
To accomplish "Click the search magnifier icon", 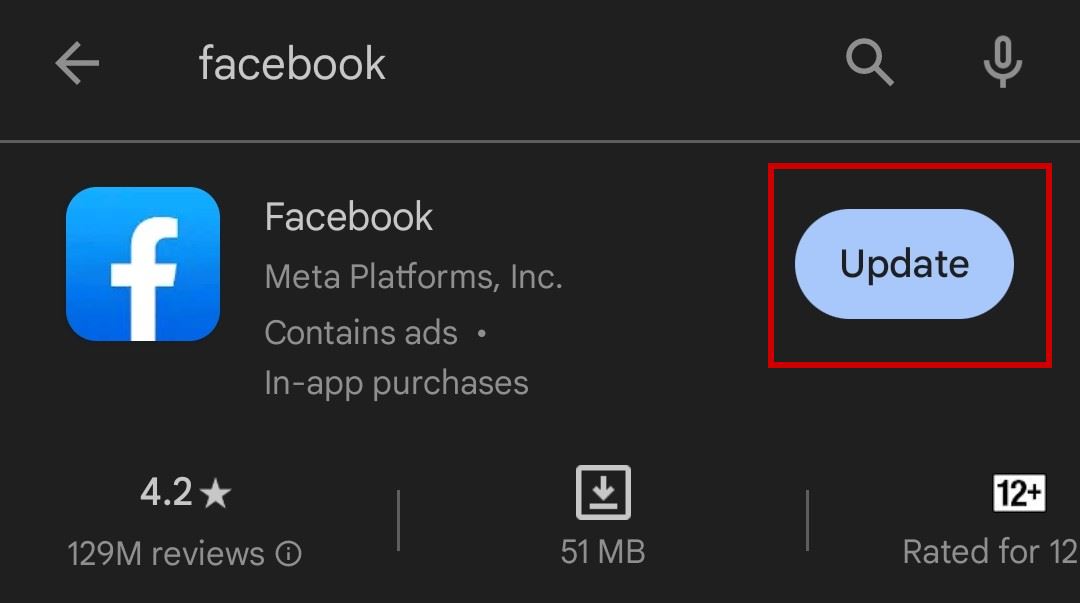I will tap(869, 63).
